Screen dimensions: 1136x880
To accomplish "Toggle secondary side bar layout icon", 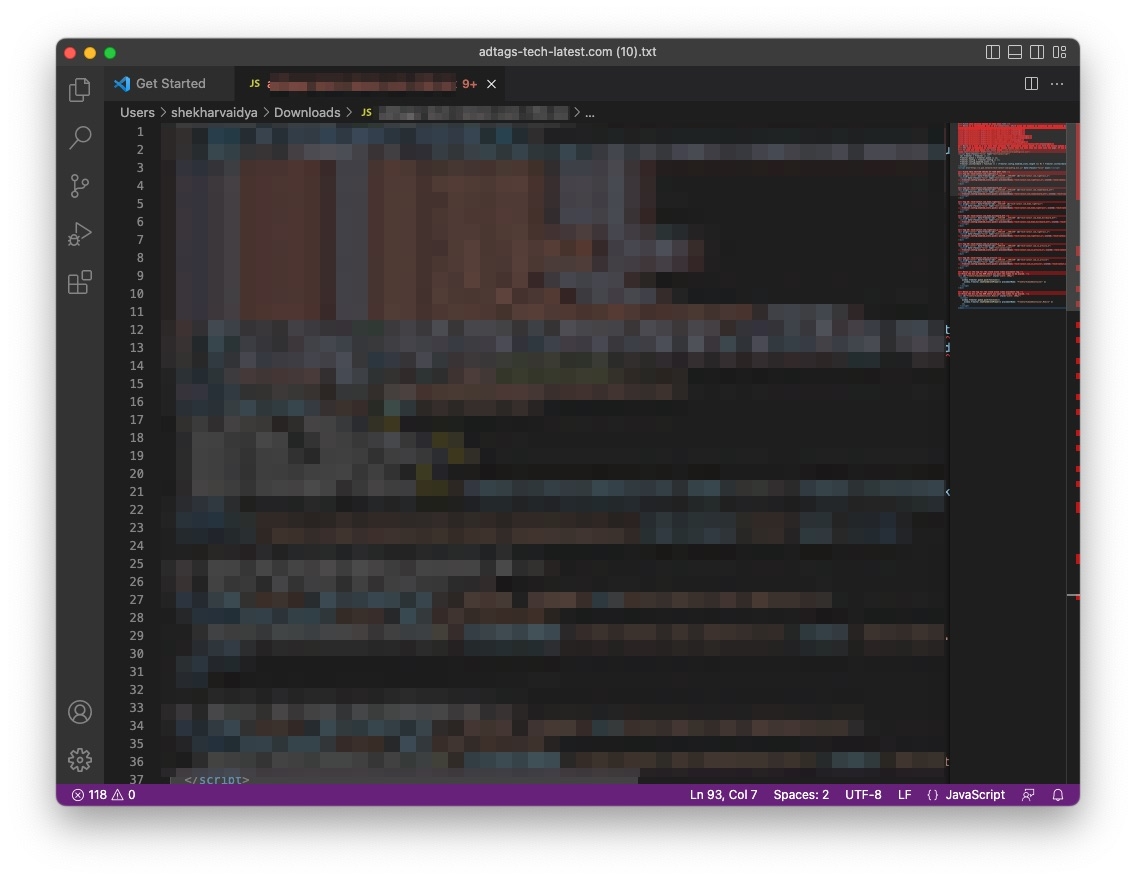I will click(1037, 52).
